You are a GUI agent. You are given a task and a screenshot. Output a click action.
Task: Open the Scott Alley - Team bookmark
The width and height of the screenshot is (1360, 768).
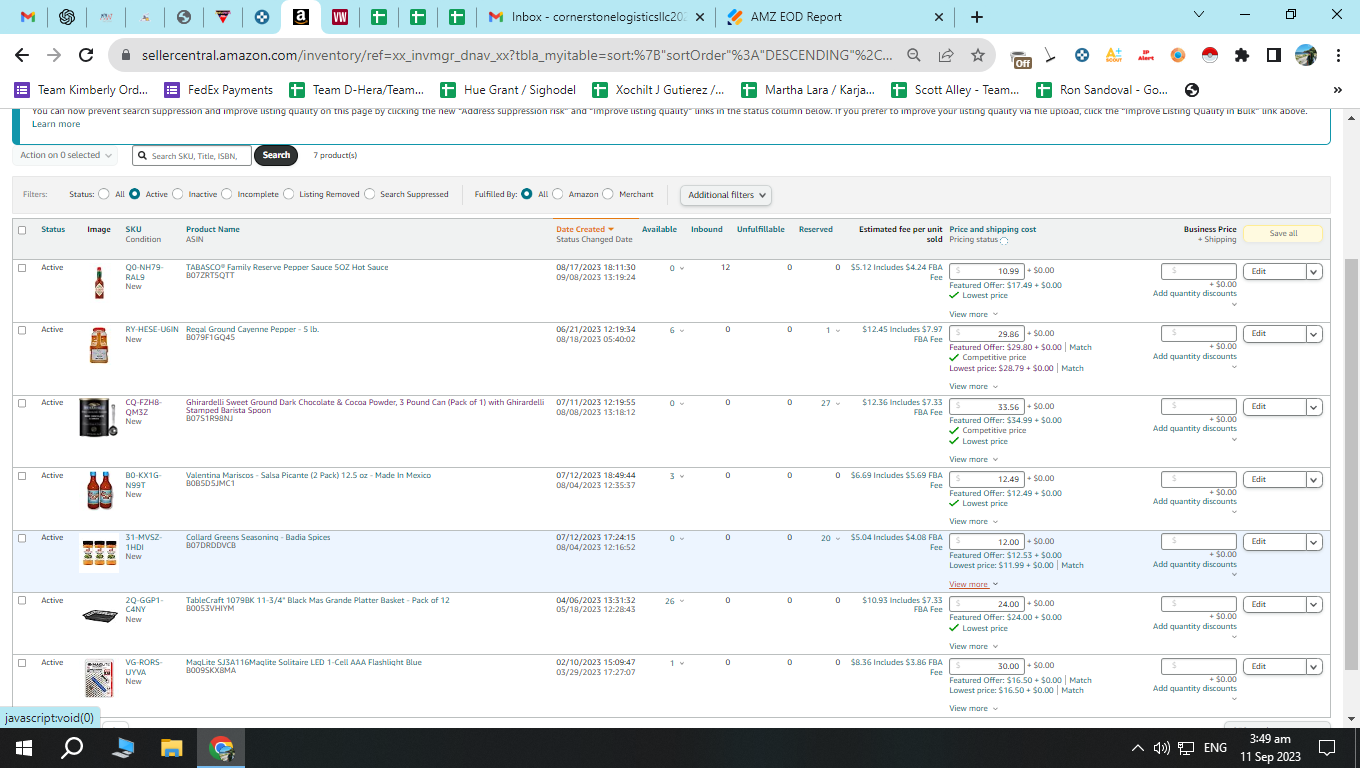[x=955, y=90]
